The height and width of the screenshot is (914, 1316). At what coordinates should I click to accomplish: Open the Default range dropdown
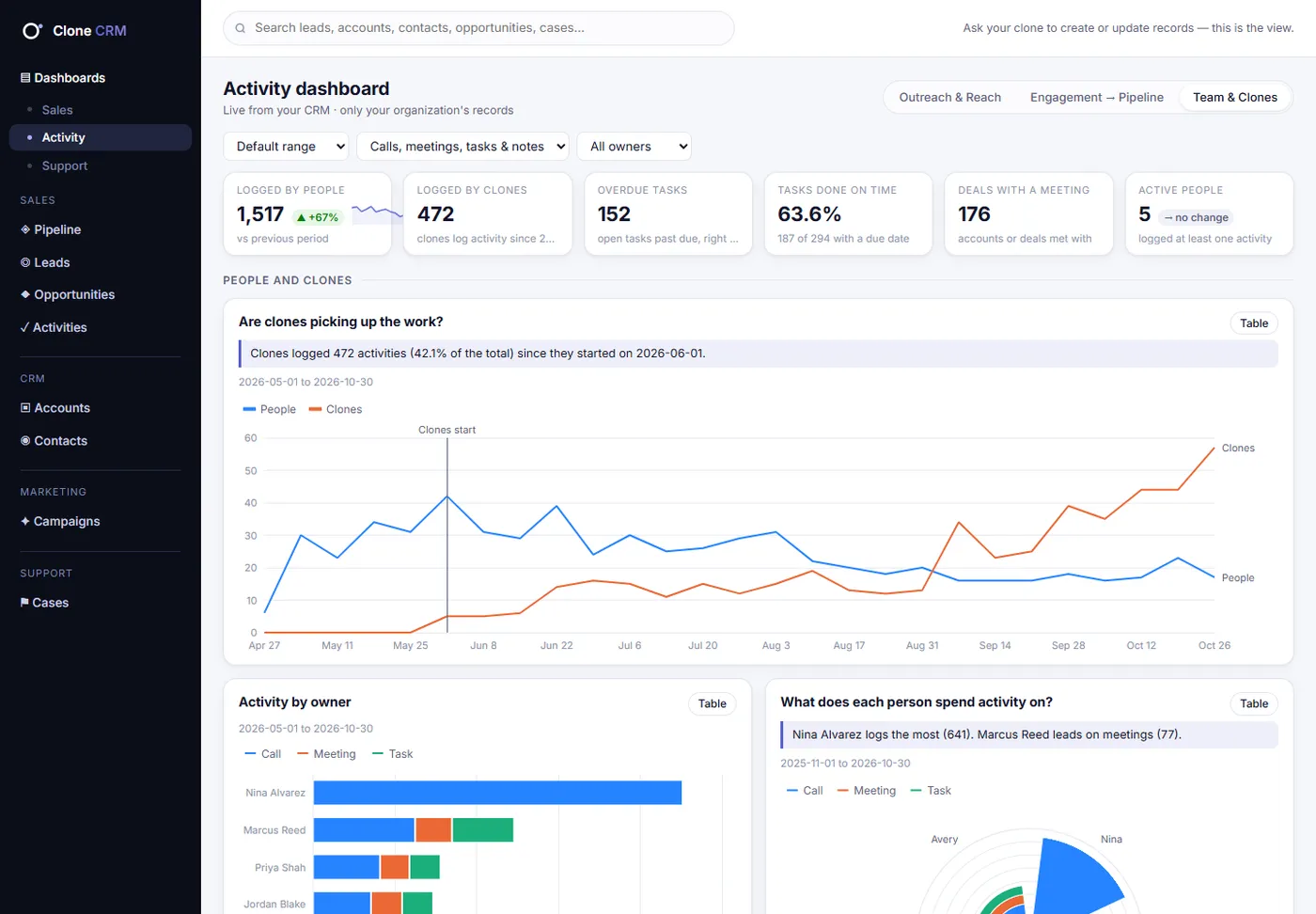[286, 147]
